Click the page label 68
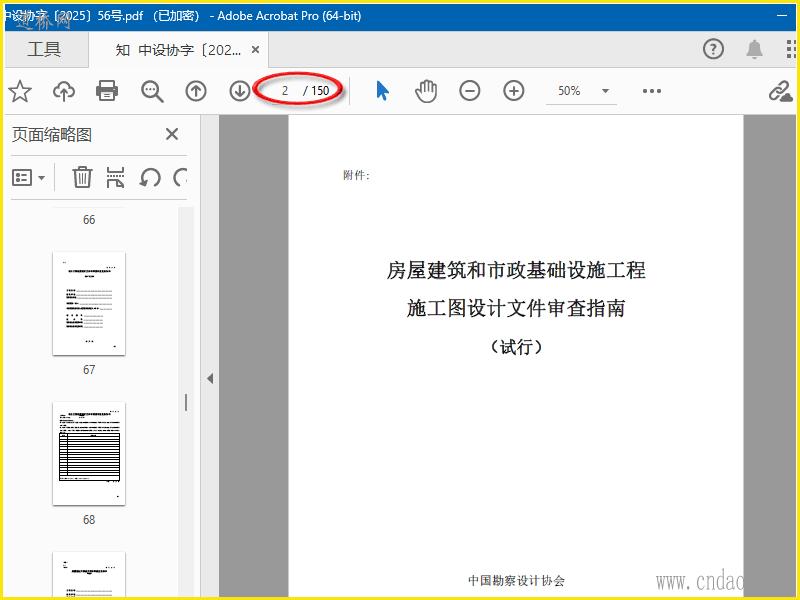The width and height of the screenshot is (800, 600). (x=89, y=519)
